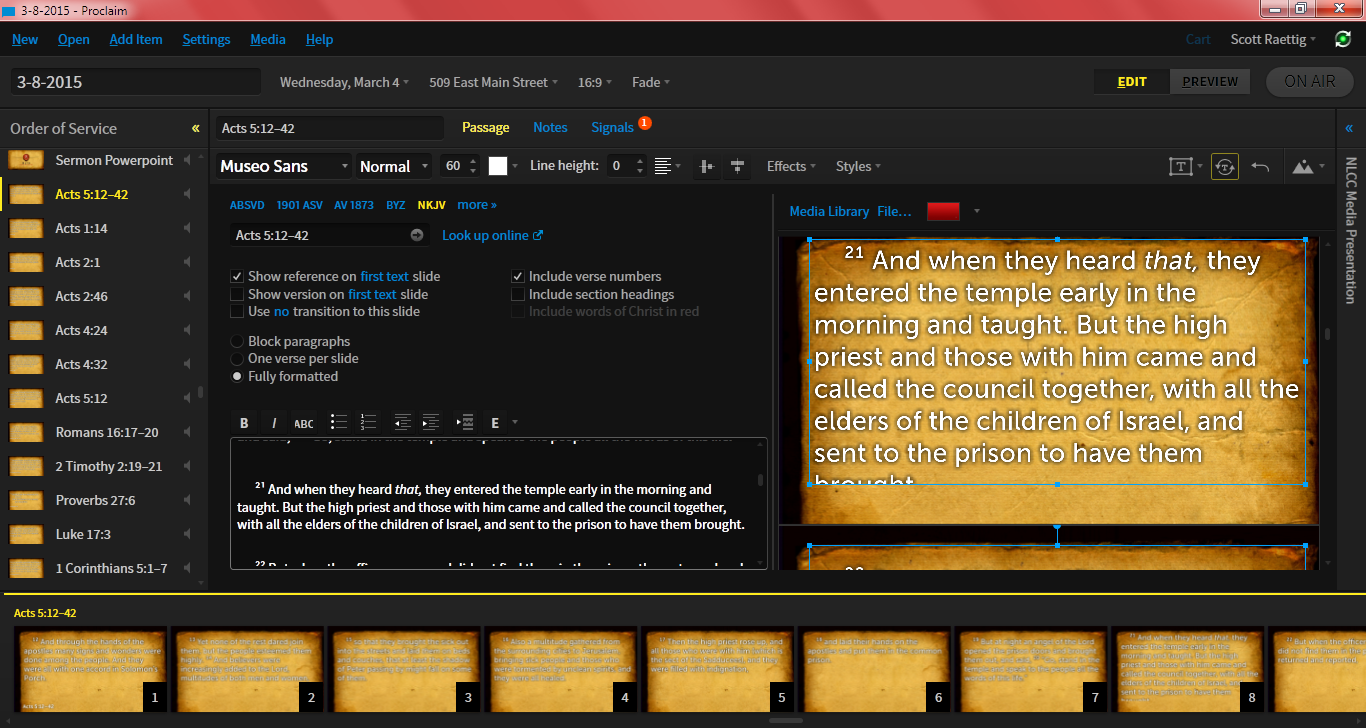
Task: Decrease the text indent
Action: point(402,422)
